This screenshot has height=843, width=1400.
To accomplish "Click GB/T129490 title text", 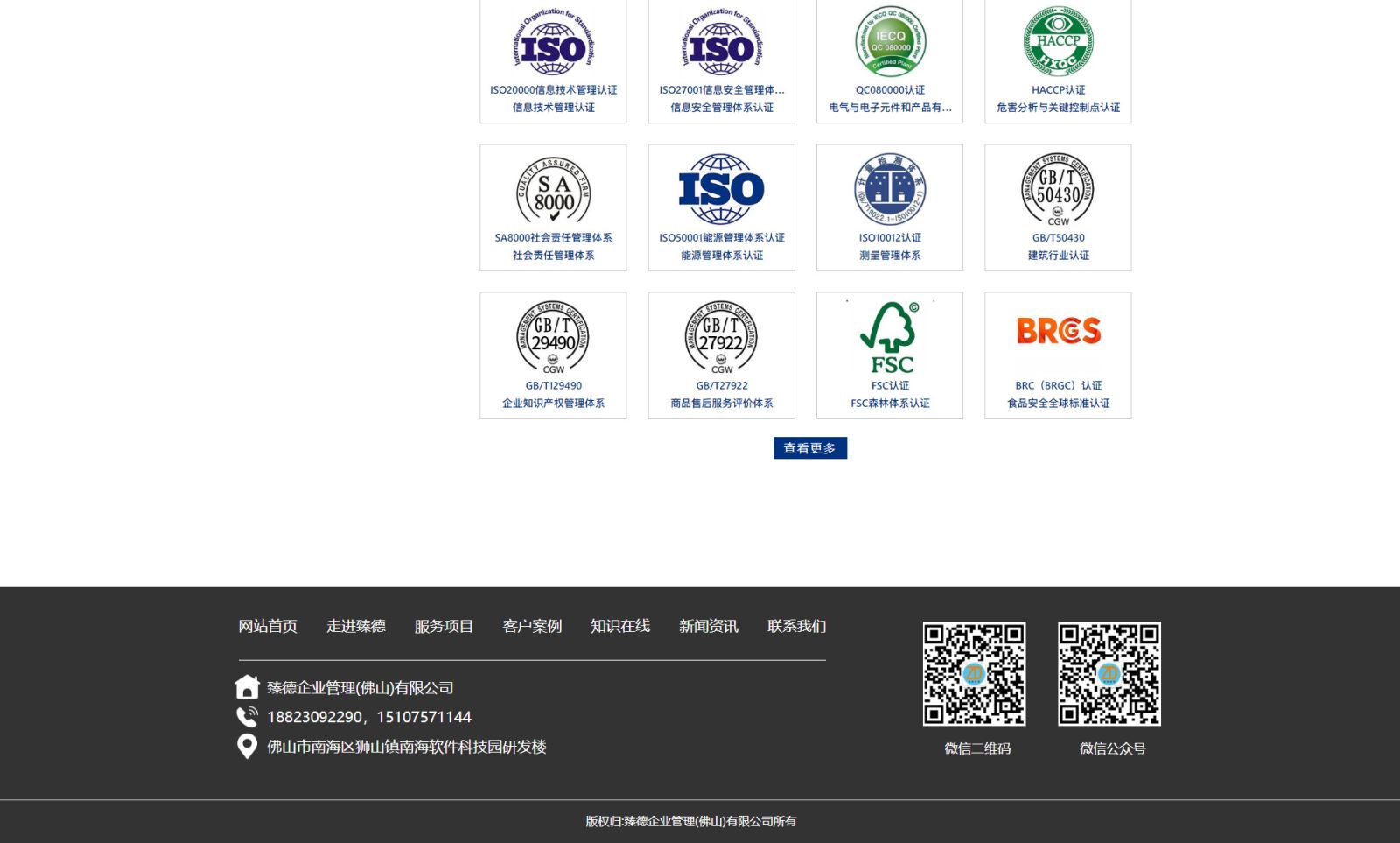I will (553, 386).
